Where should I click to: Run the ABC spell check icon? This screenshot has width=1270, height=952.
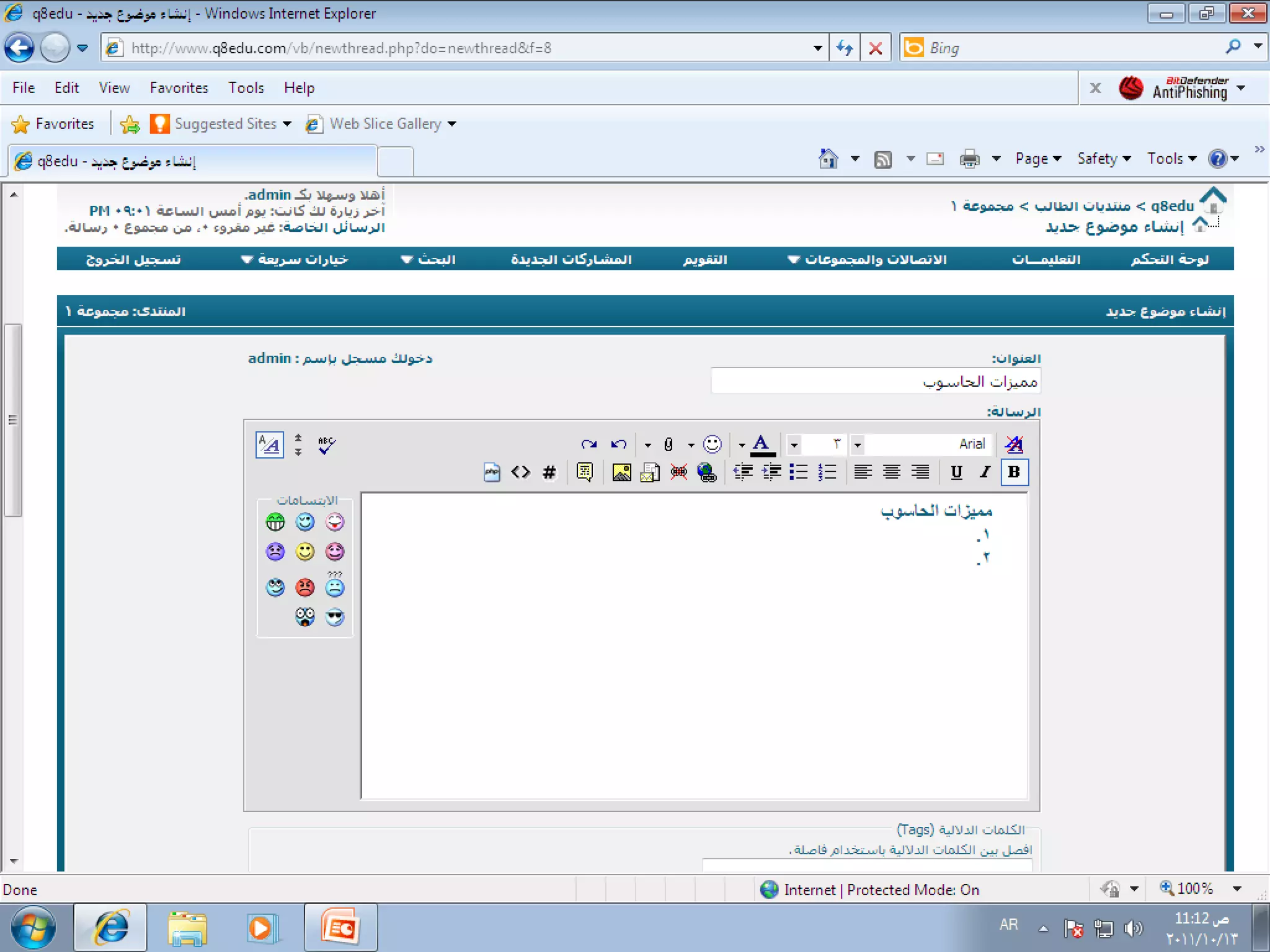326,444
